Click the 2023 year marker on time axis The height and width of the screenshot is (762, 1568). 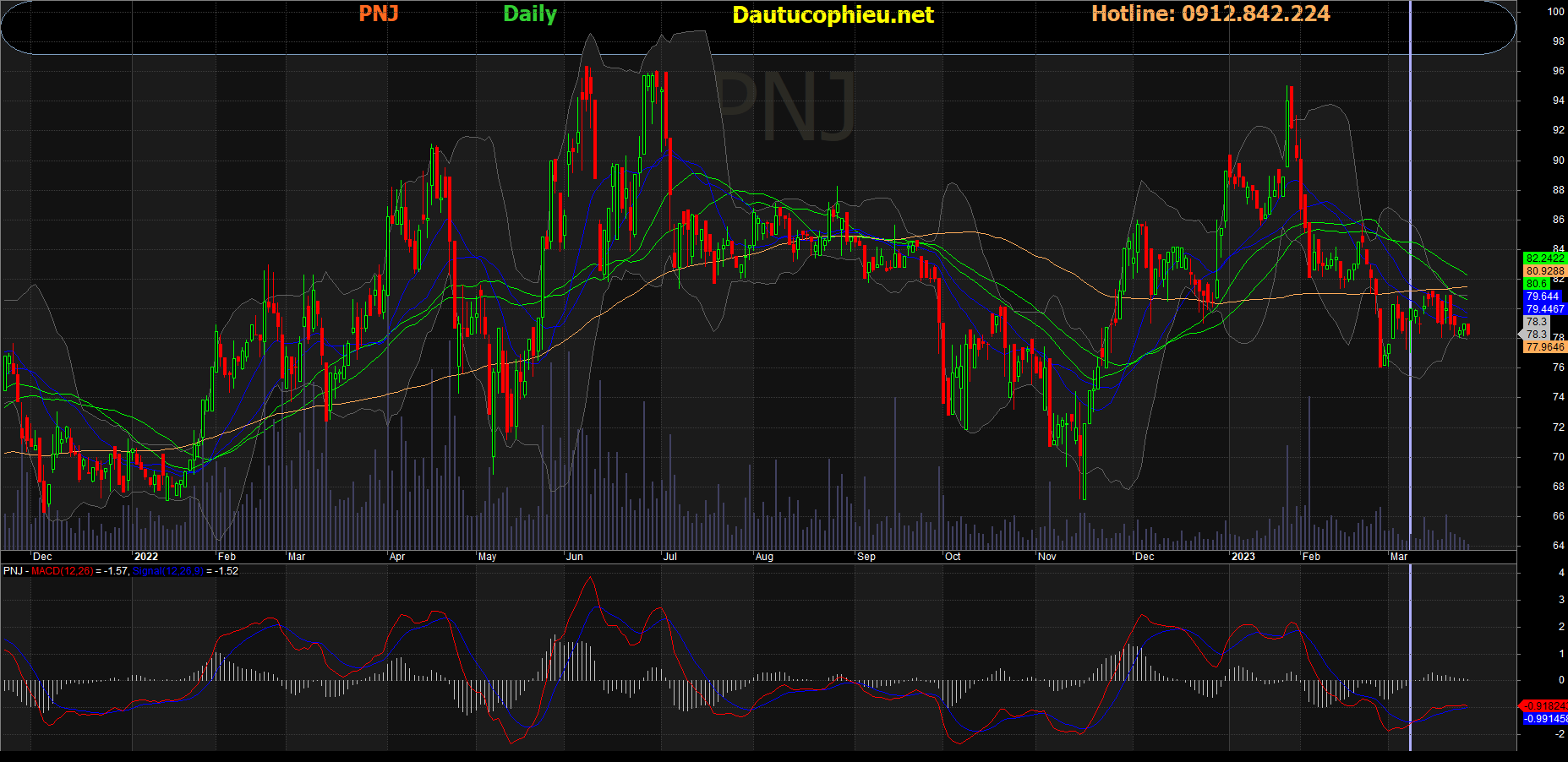tap(1243, 557)
